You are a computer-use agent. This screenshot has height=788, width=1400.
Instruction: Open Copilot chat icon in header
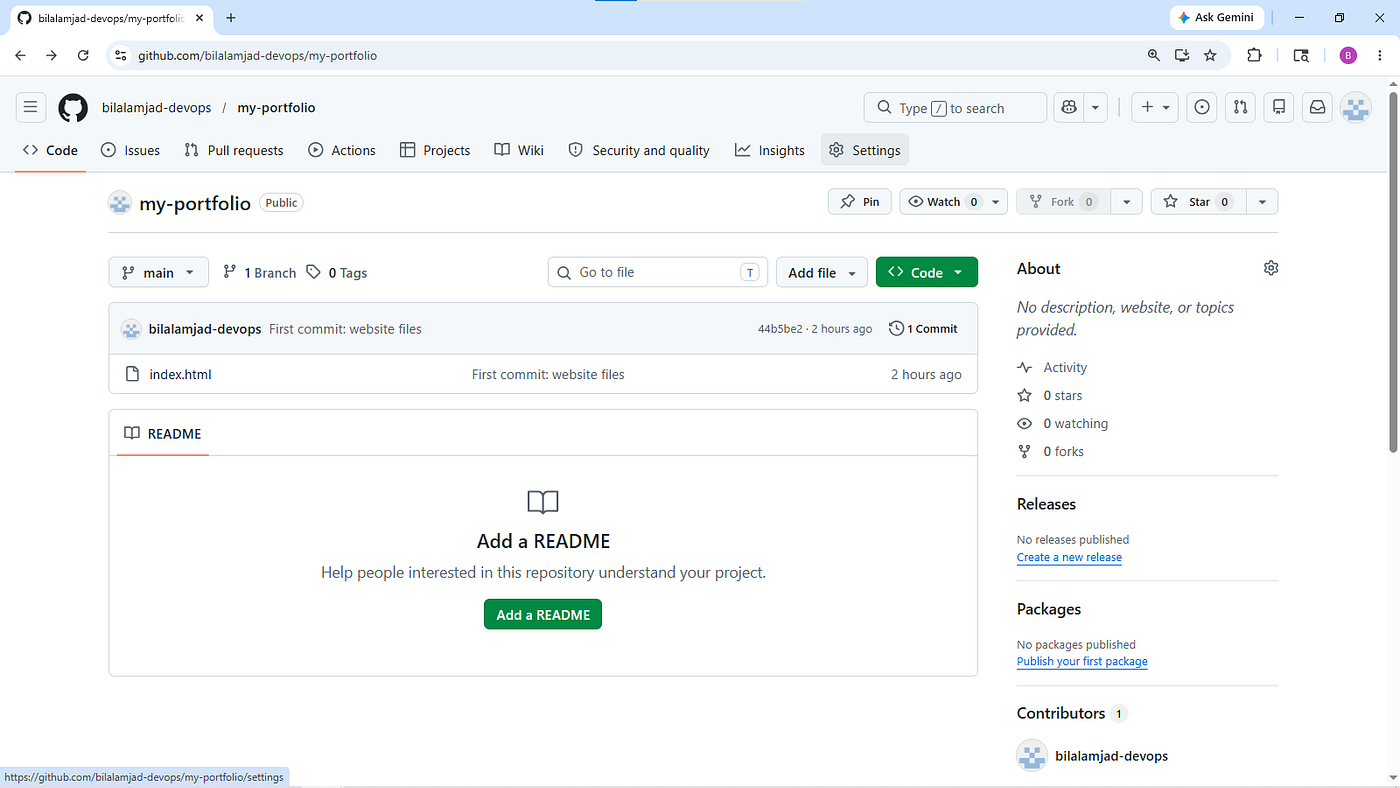[x=1069, y=107]
